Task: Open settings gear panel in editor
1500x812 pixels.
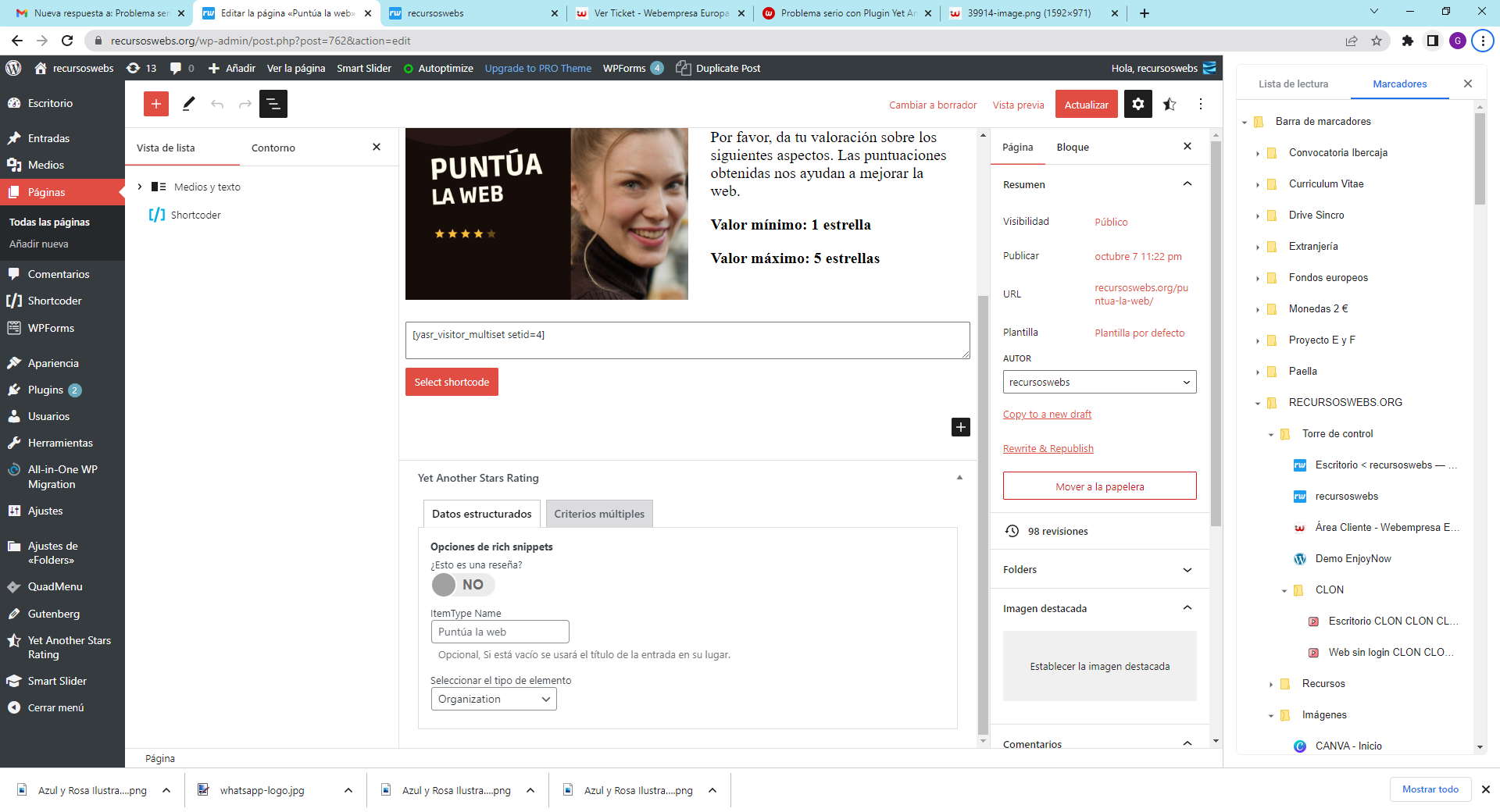Action: click(1138, 104)
